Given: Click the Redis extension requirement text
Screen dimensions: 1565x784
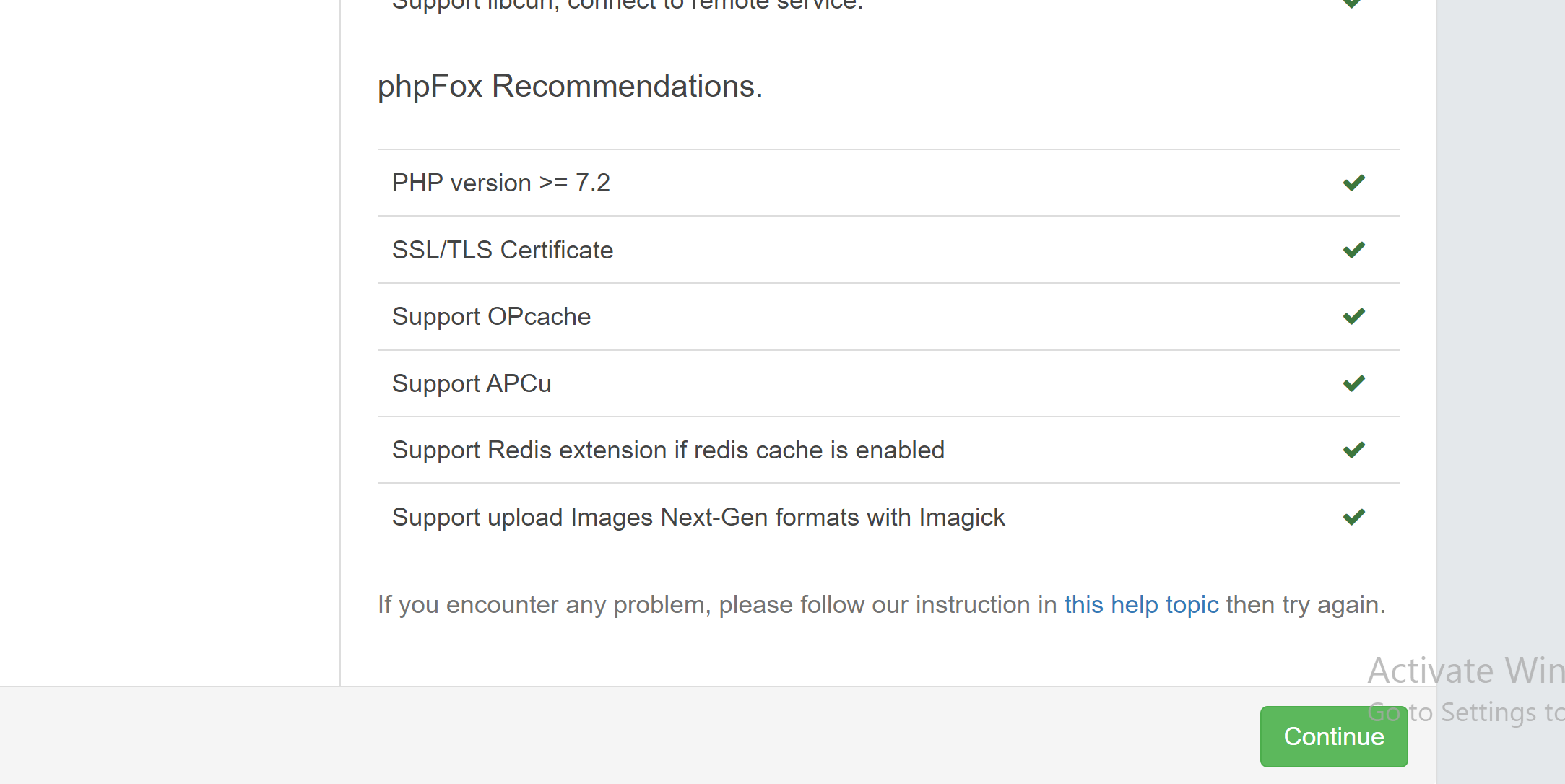Looking at the screenshot, I should (x=668, y=450).
